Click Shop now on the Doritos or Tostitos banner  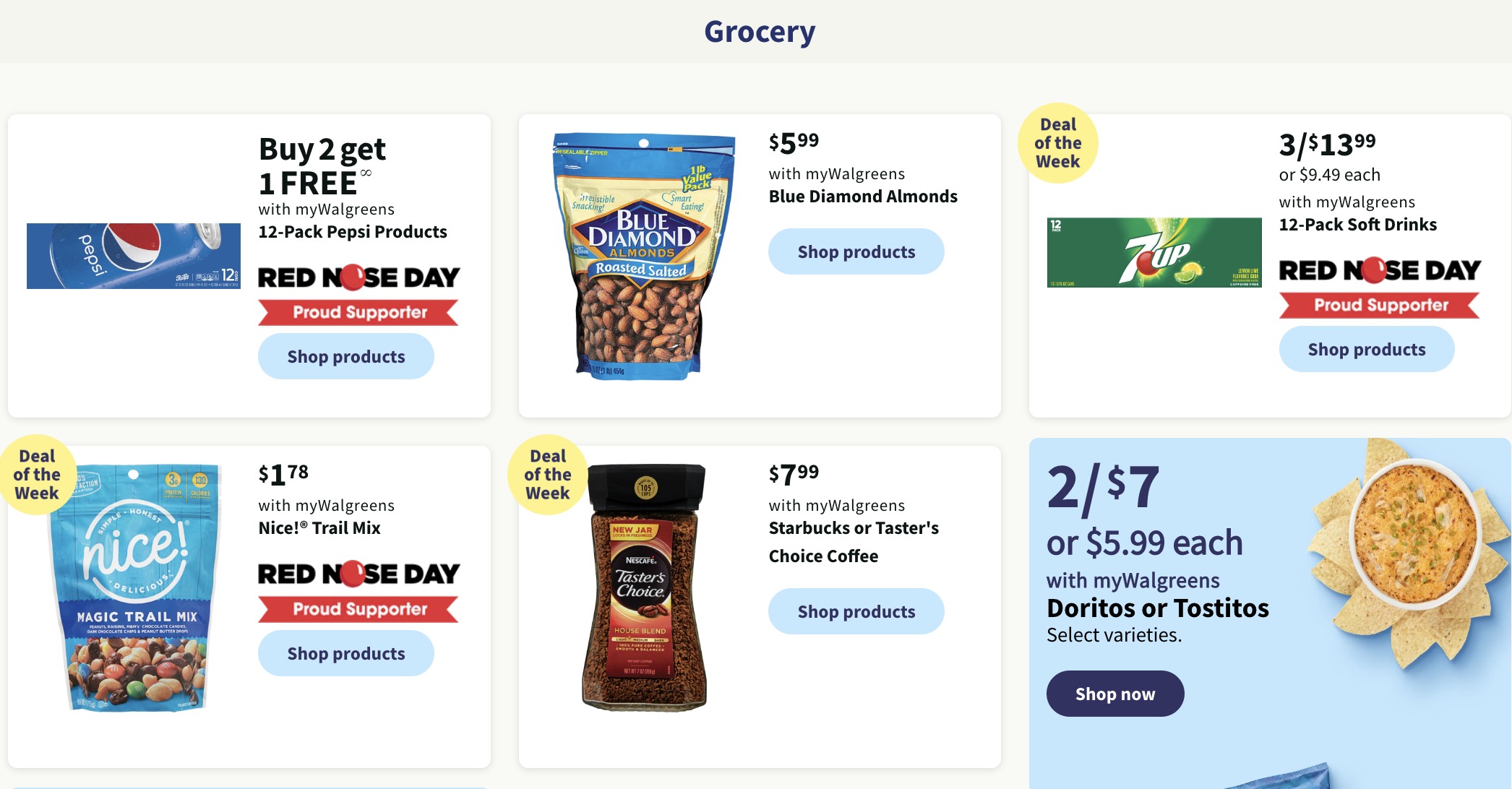tap(1115, 694)
